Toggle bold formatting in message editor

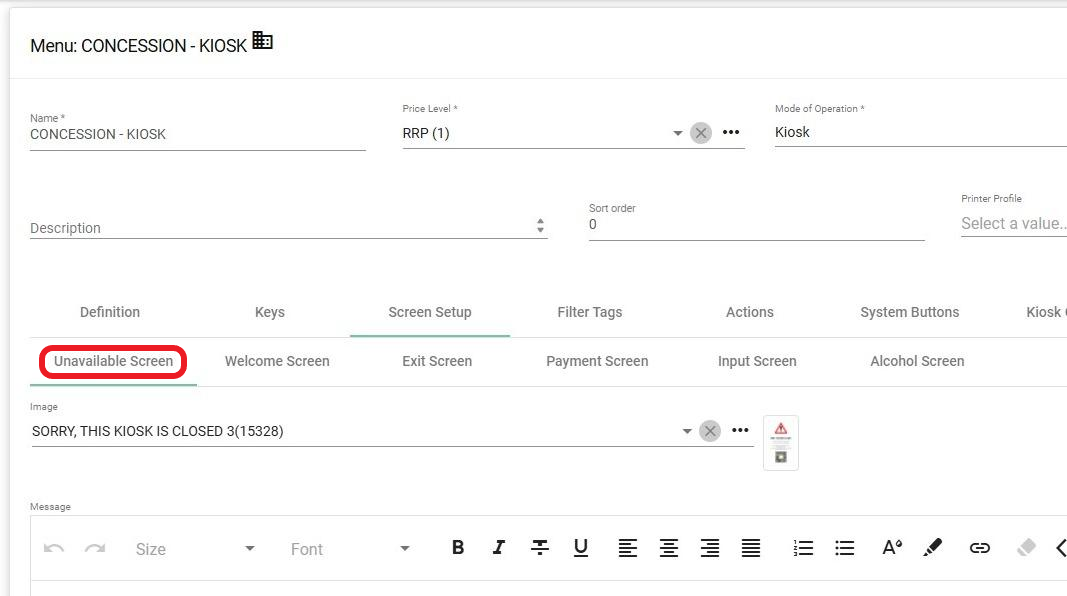tap(458, 548)
